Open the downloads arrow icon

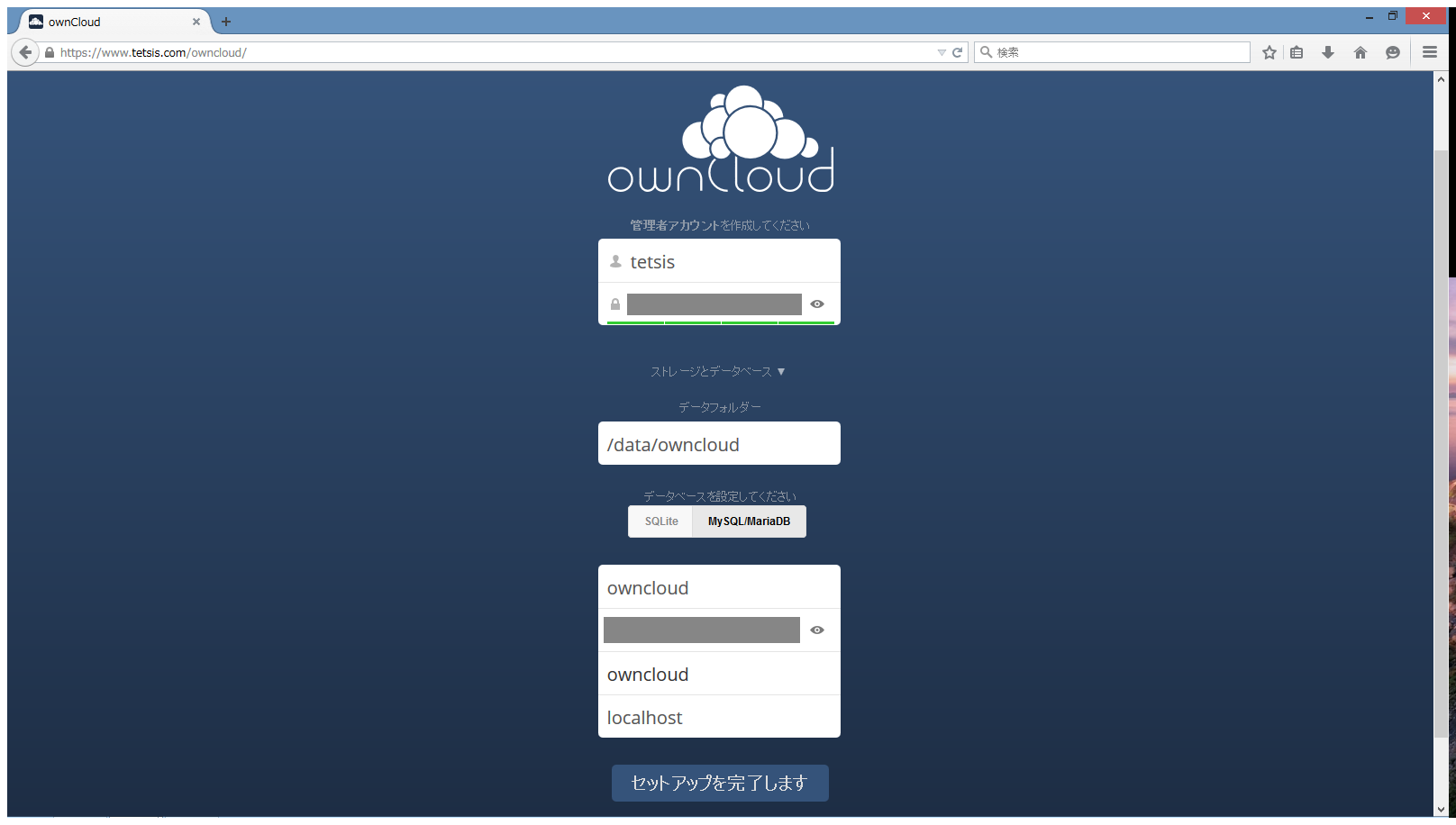click(x=1328, y=52)
